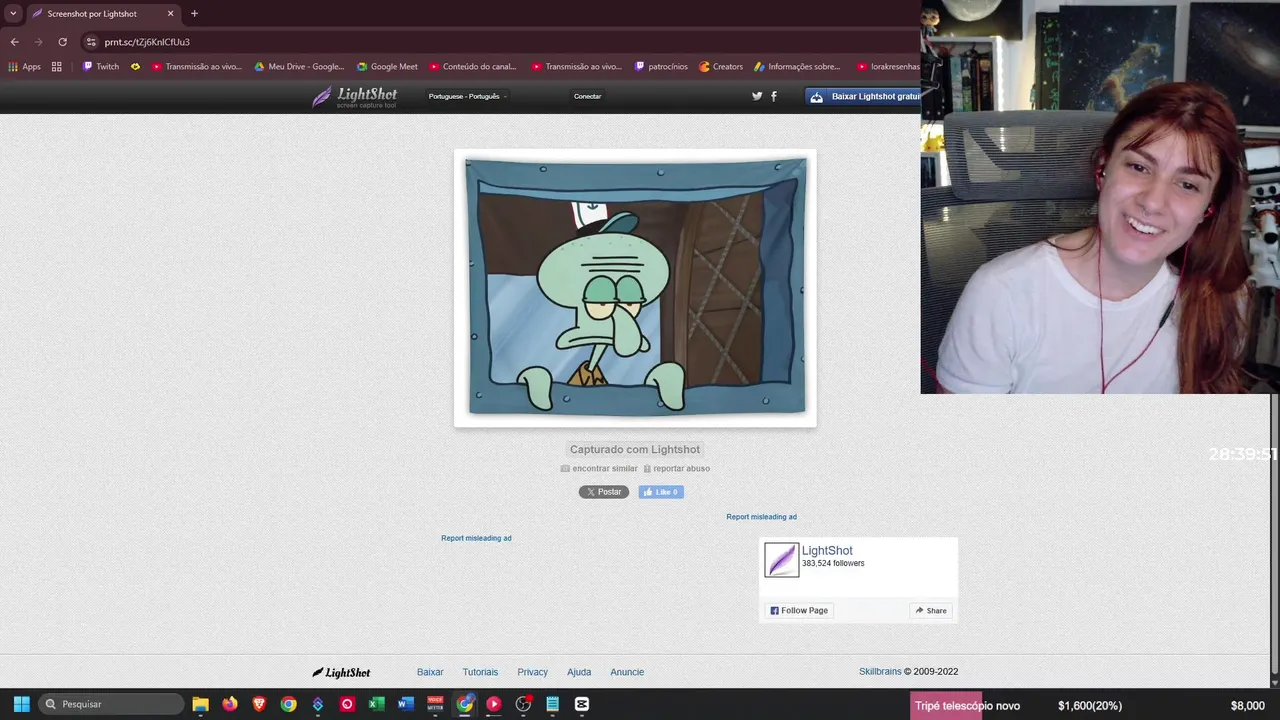
Task: Open the tab groups grid icon in bookmarks bar
Action: [x=57, y=67]
